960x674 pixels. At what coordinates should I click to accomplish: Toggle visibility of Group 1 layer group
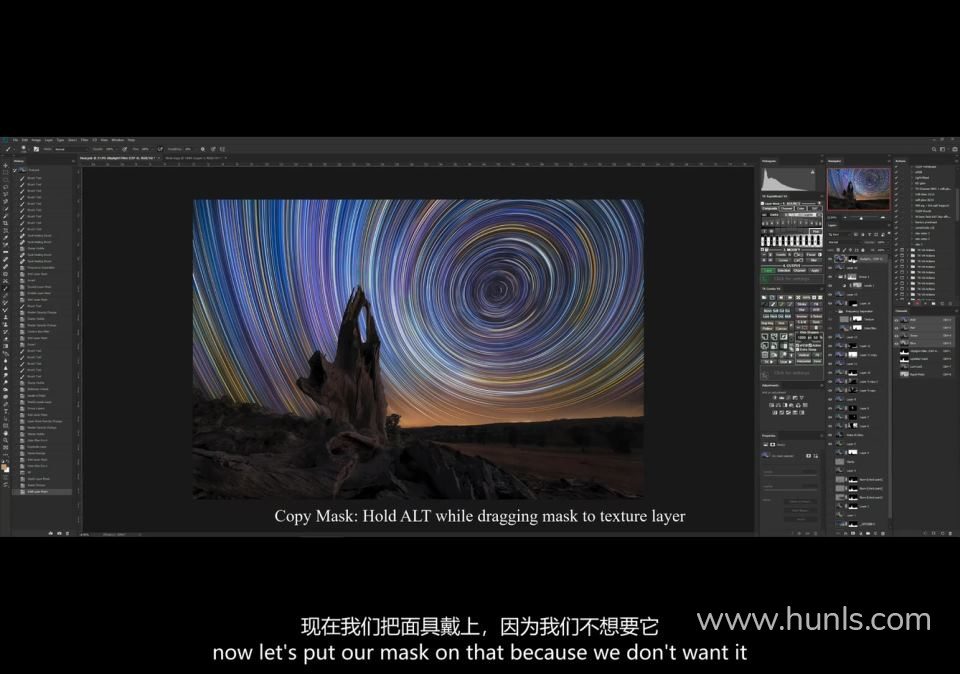pos(830,277)
